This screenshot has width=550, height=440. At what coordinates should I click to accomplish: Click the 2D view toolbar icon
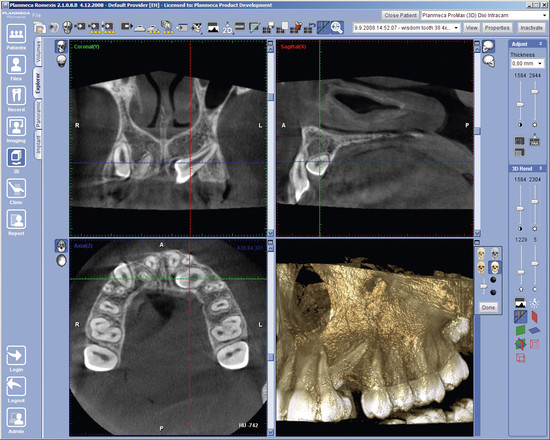(x=227, y=27)
